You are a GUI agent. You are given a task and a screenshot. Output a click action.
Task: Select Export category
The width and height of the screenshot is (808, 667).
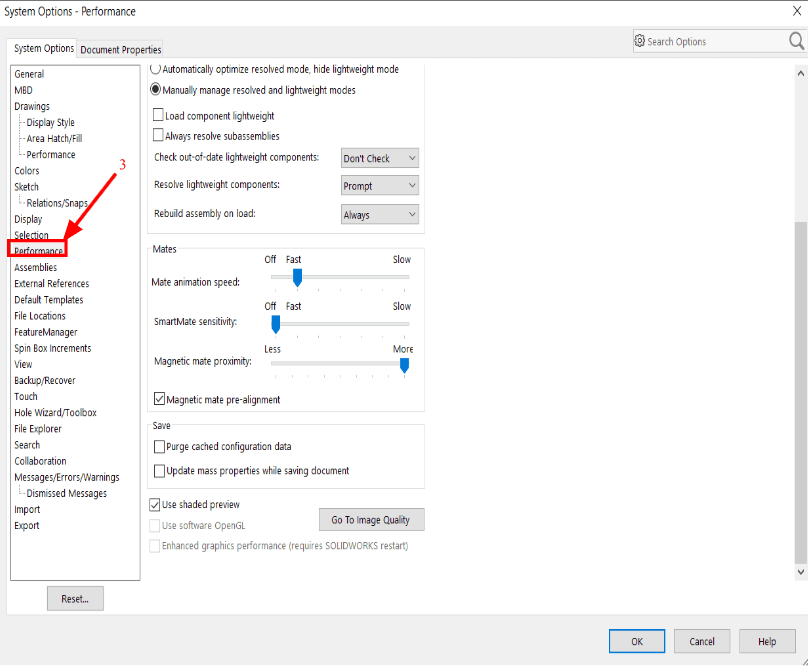[27, 525]
